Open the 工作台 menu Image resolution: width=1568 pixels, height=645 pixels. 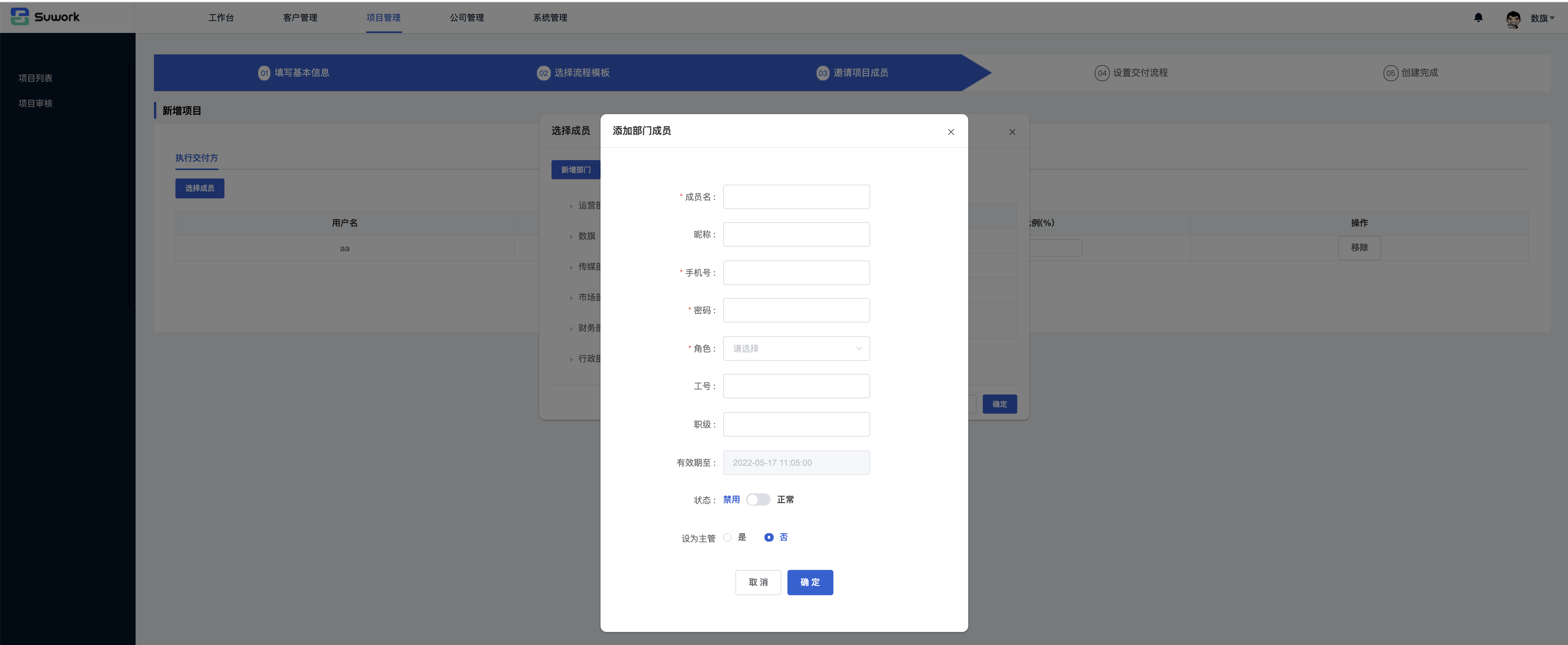(x=221, y=18)
